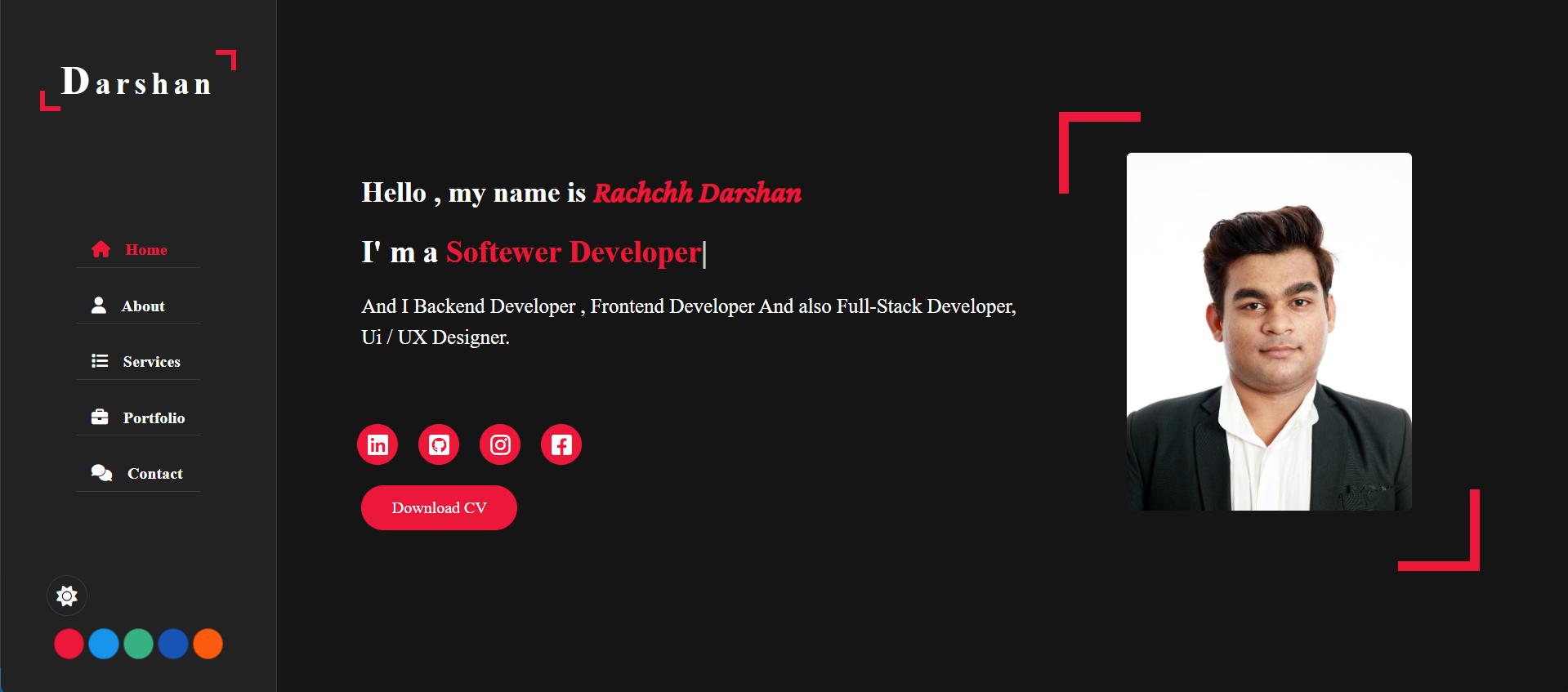Screen dimensions: 1568x692
Task: Select the red theme color swatch
Action: pos(69,644)
